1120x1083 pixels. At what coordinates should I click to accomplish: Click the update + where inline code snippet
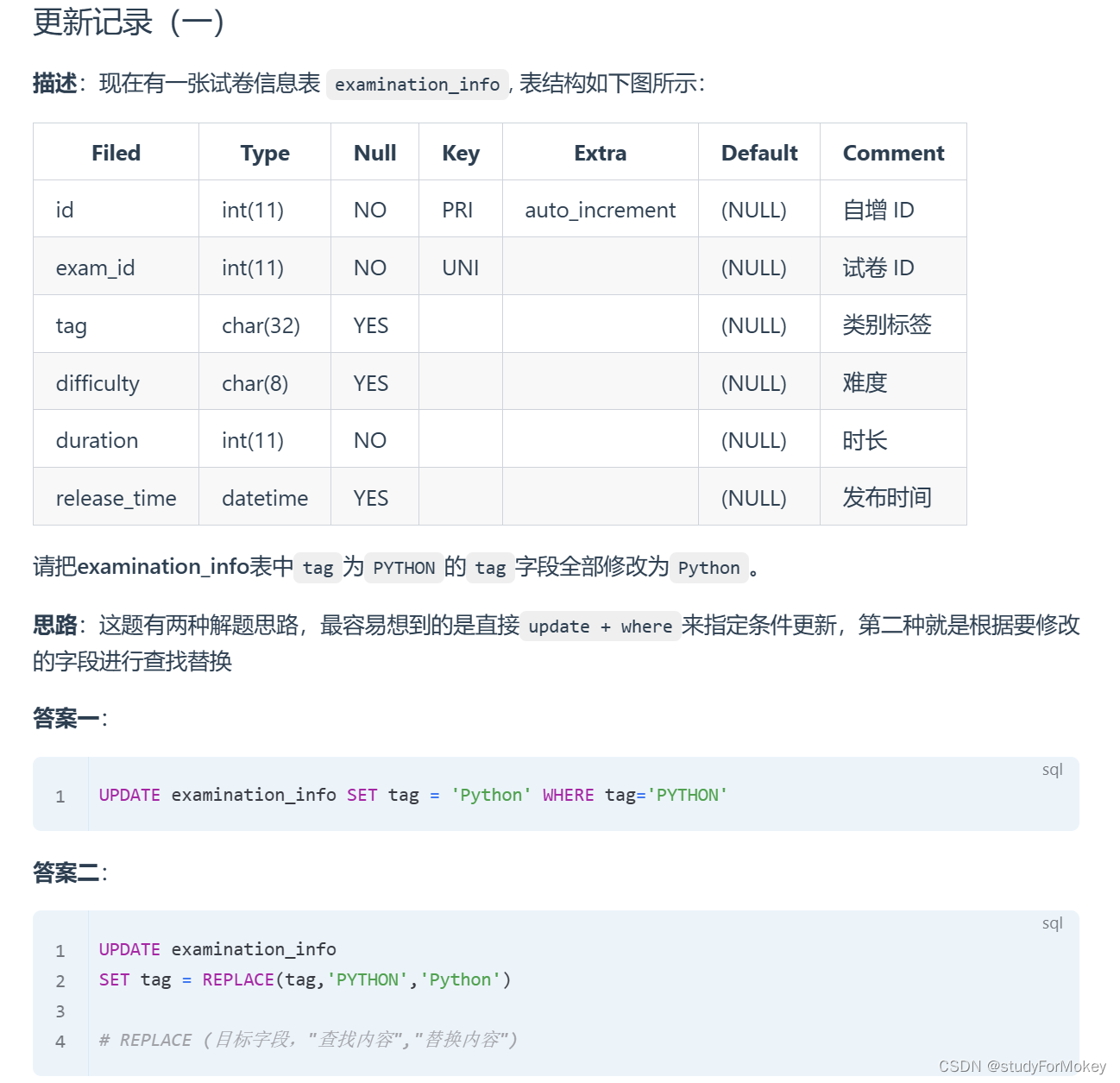pos(600,627)
